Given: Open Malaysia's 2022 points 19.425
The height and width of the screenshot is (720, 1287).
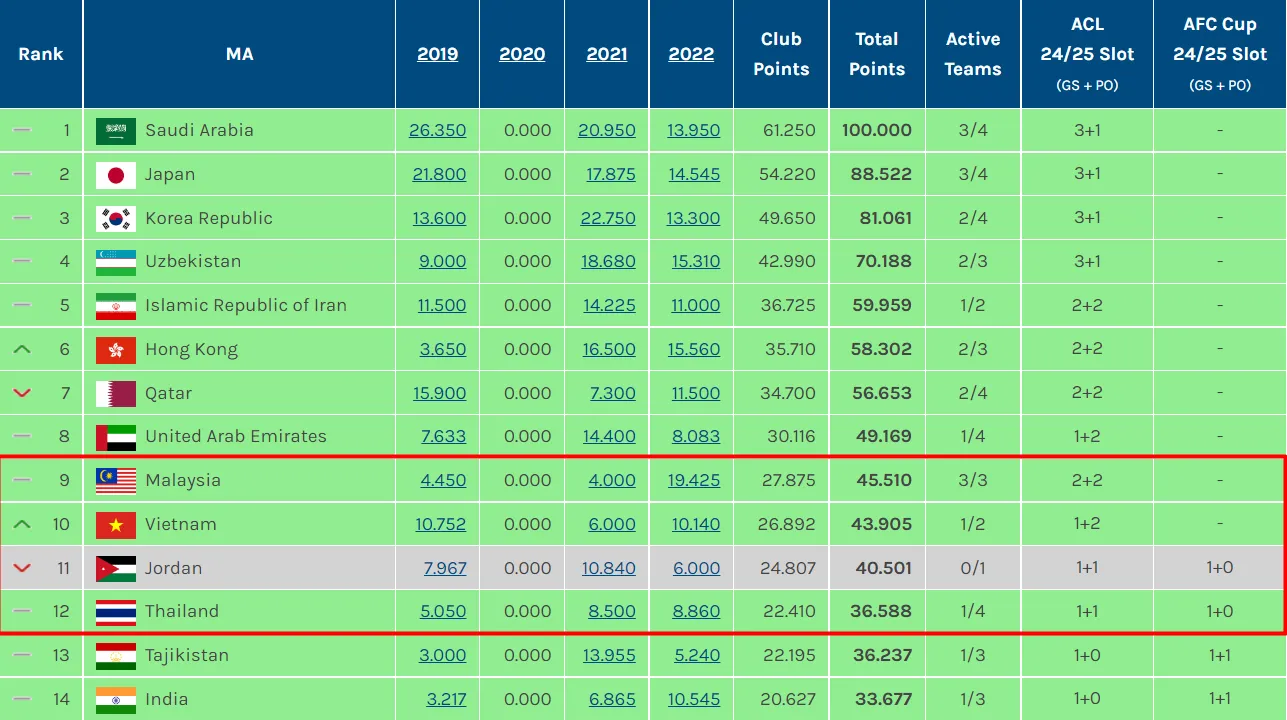Looking at the screenshot, I should [x=693, y=480].
